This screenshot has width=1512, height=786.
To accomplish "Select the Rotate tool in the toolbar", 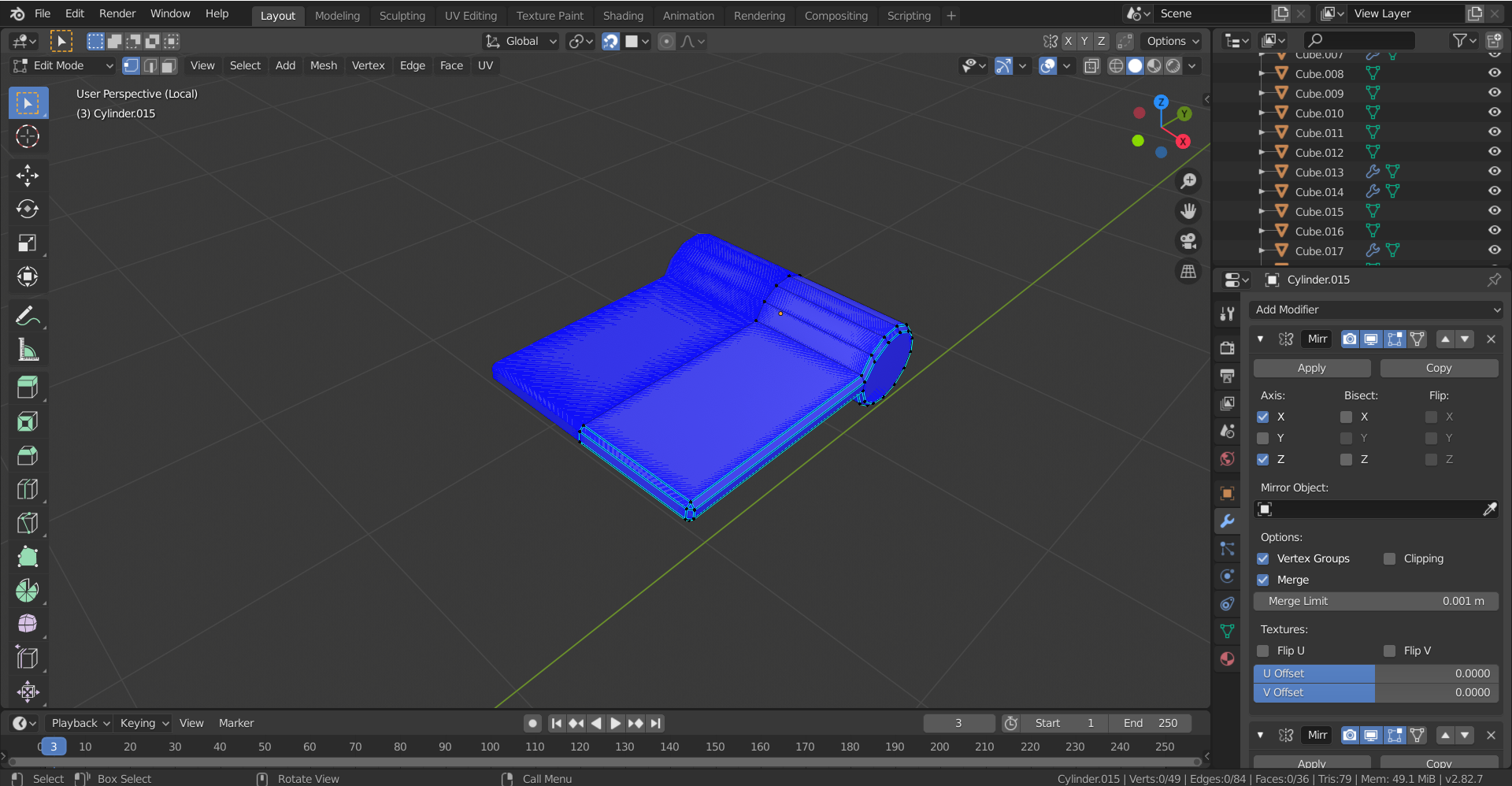I will (28, 209).
